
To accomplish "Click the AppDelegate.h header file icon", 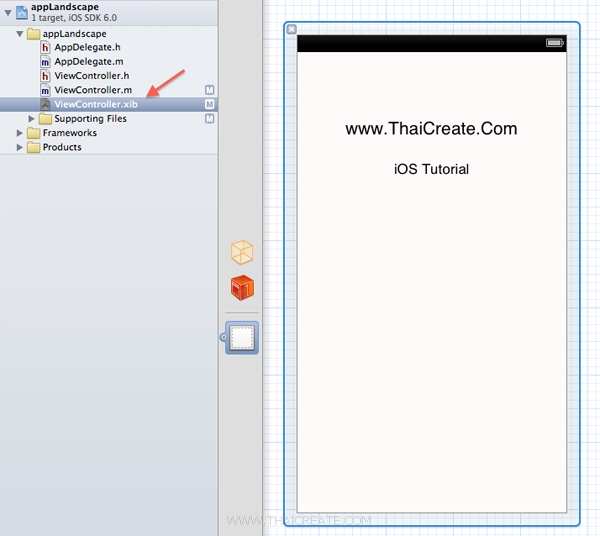I will [x=45, y=47].
